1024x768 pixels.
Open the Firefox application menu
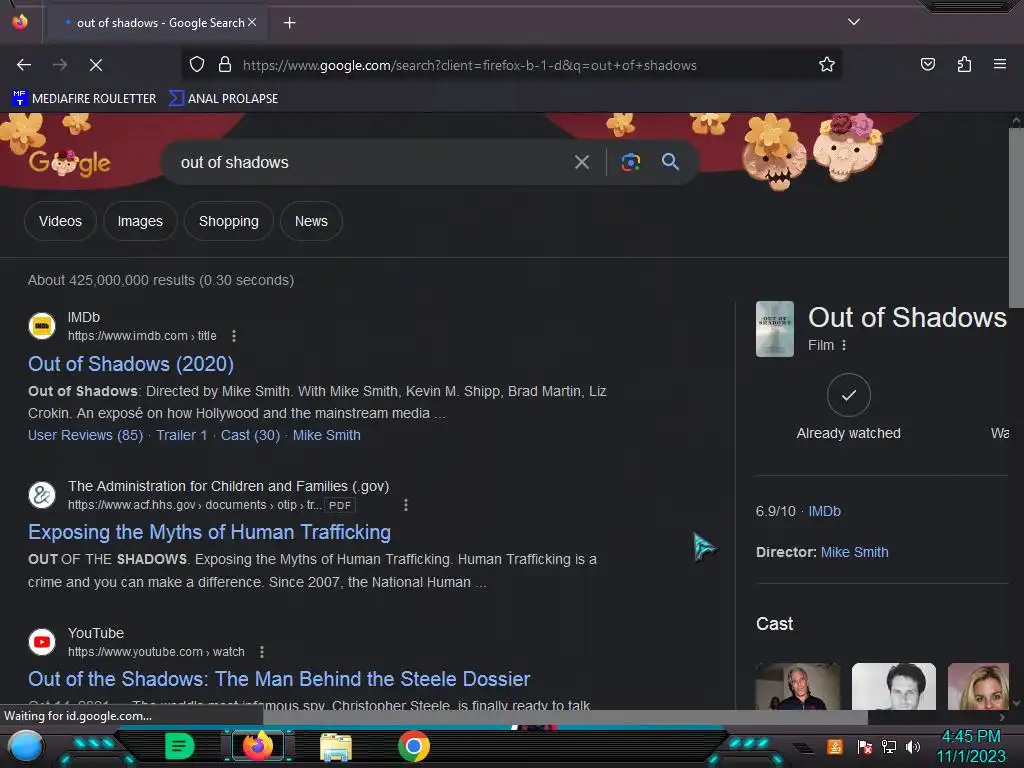tap(999, 64)
